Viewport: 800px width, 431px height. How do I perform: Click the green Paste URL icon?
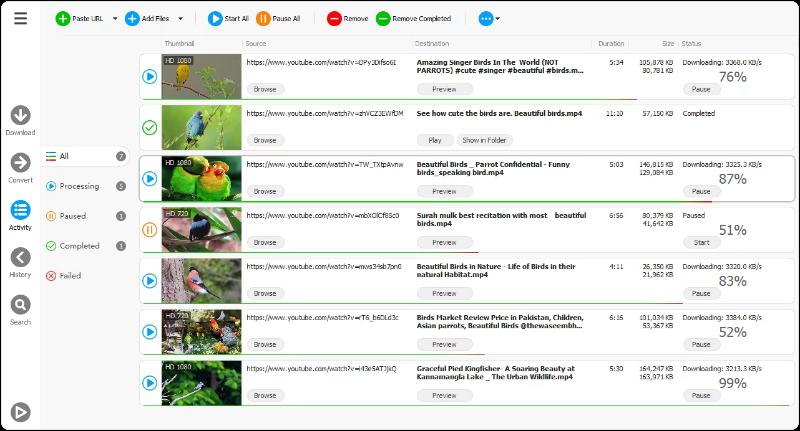(x=63, y=18)
